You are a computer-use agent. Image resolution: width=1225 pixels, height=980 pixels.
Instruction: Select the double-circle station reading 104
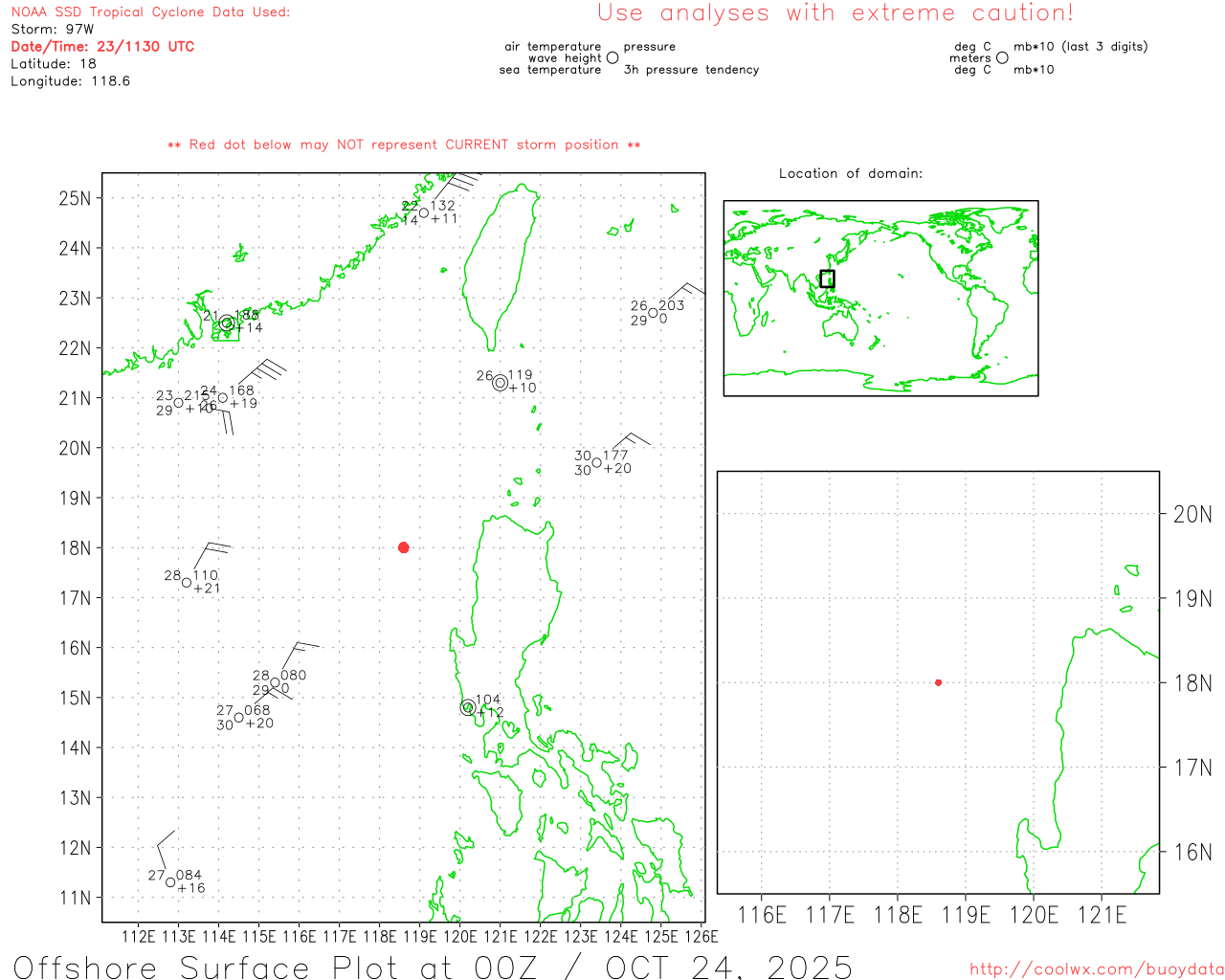(468, 707)
